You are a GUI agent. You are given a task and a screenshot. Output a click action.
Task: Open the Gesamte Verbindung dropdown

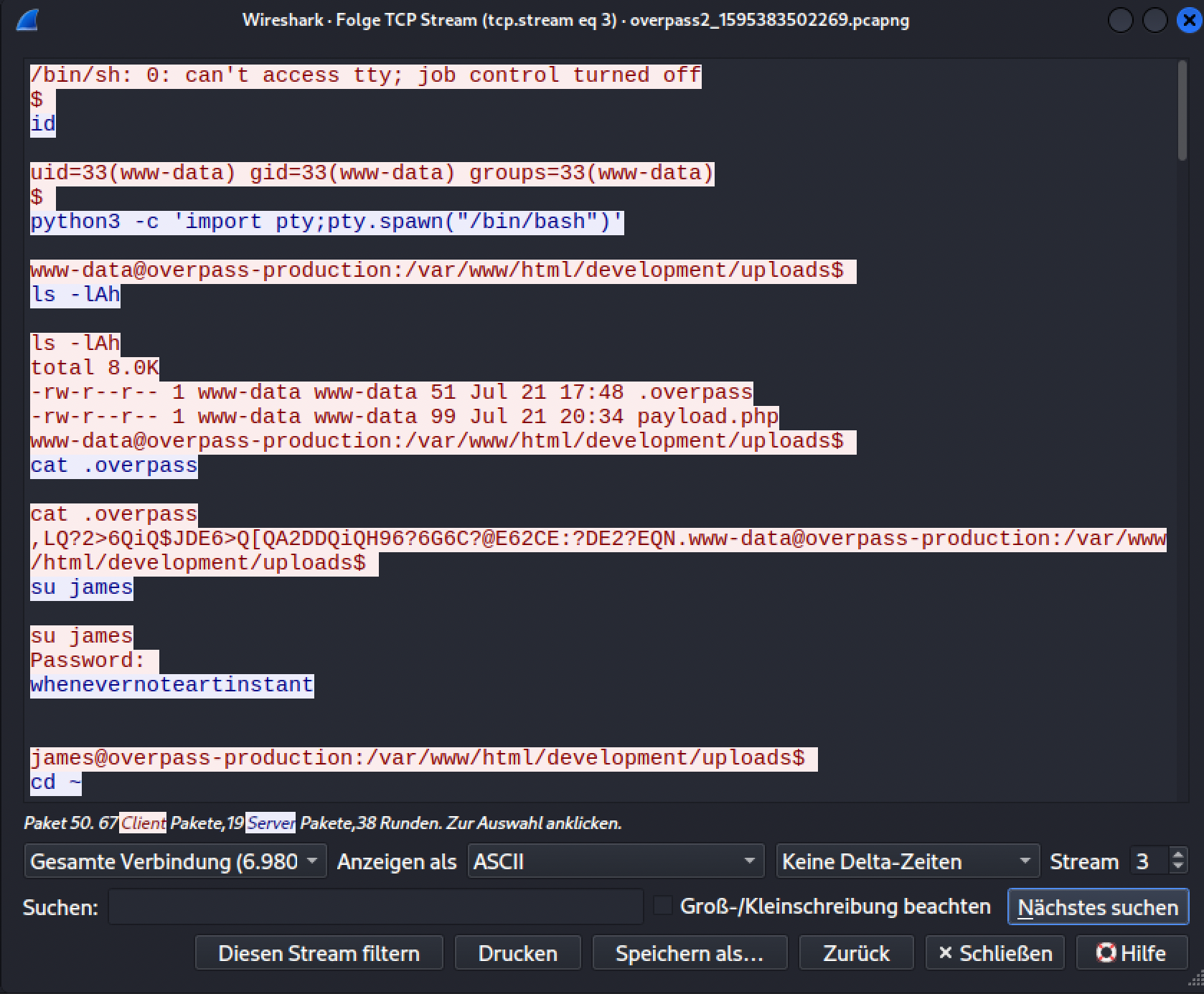pos(175,861)
